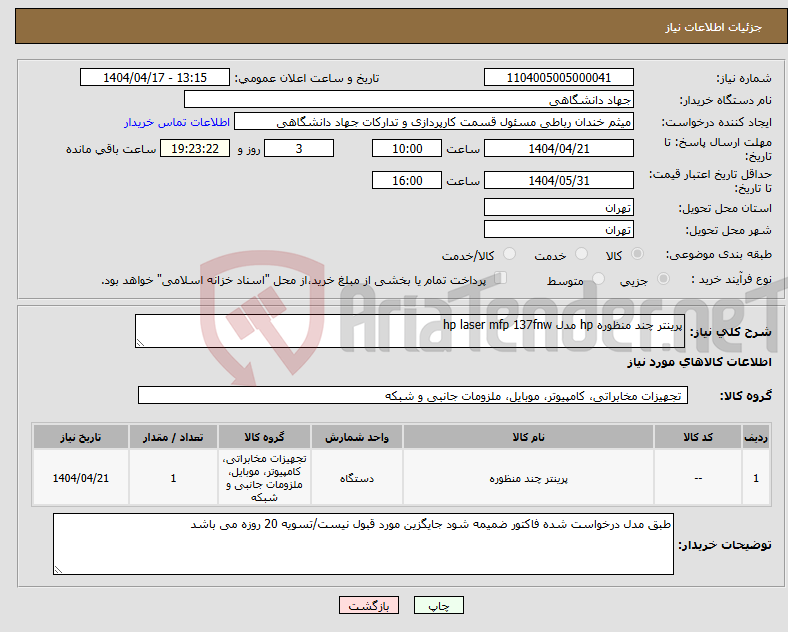Click the delivery province field تهران
Screen dimensions: 788x632
[x=559, y=207]
